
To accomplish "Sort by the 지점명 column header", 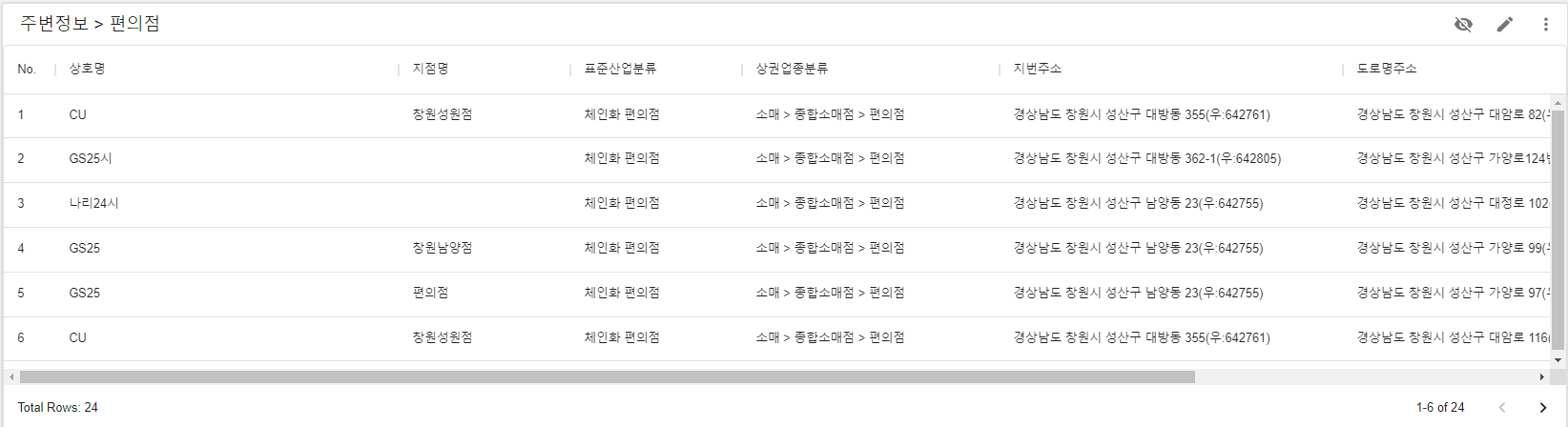I will point(430,69).
